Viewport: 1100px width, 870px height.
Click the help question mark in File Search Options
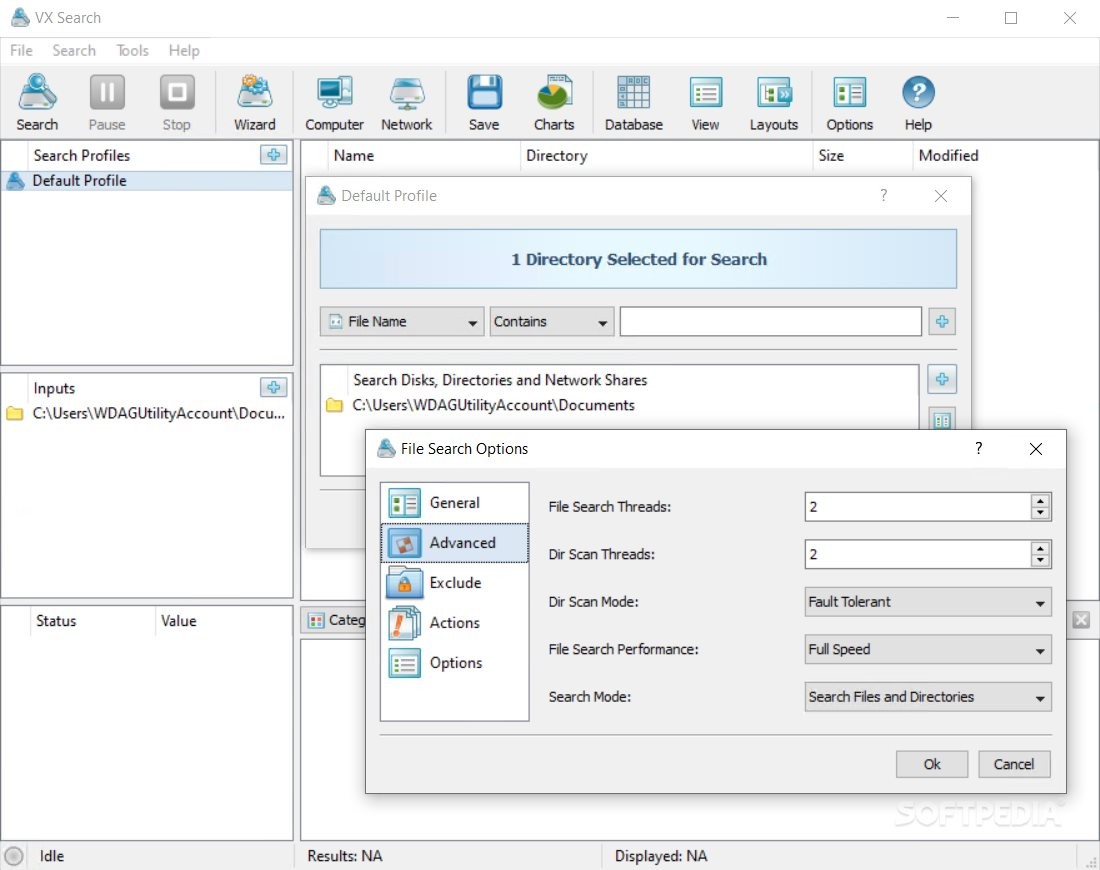[x=979, y=448]
